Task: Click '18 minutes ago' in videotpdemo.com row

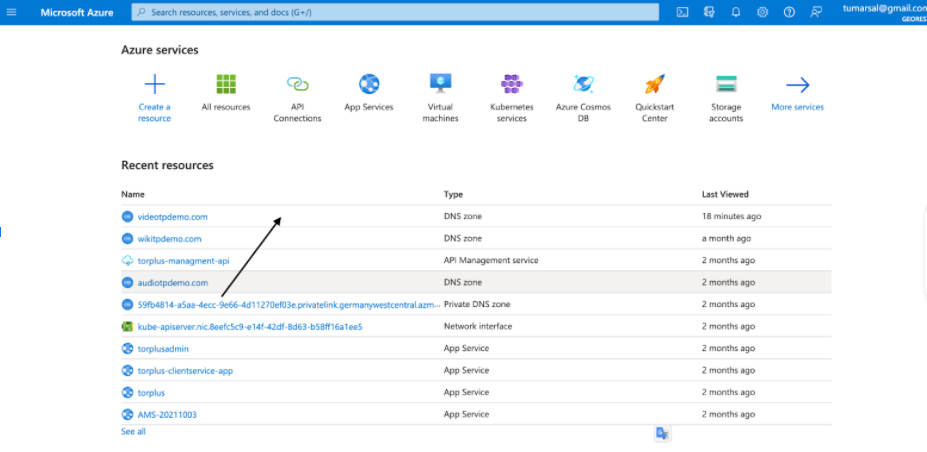Action: coord(731,217)
